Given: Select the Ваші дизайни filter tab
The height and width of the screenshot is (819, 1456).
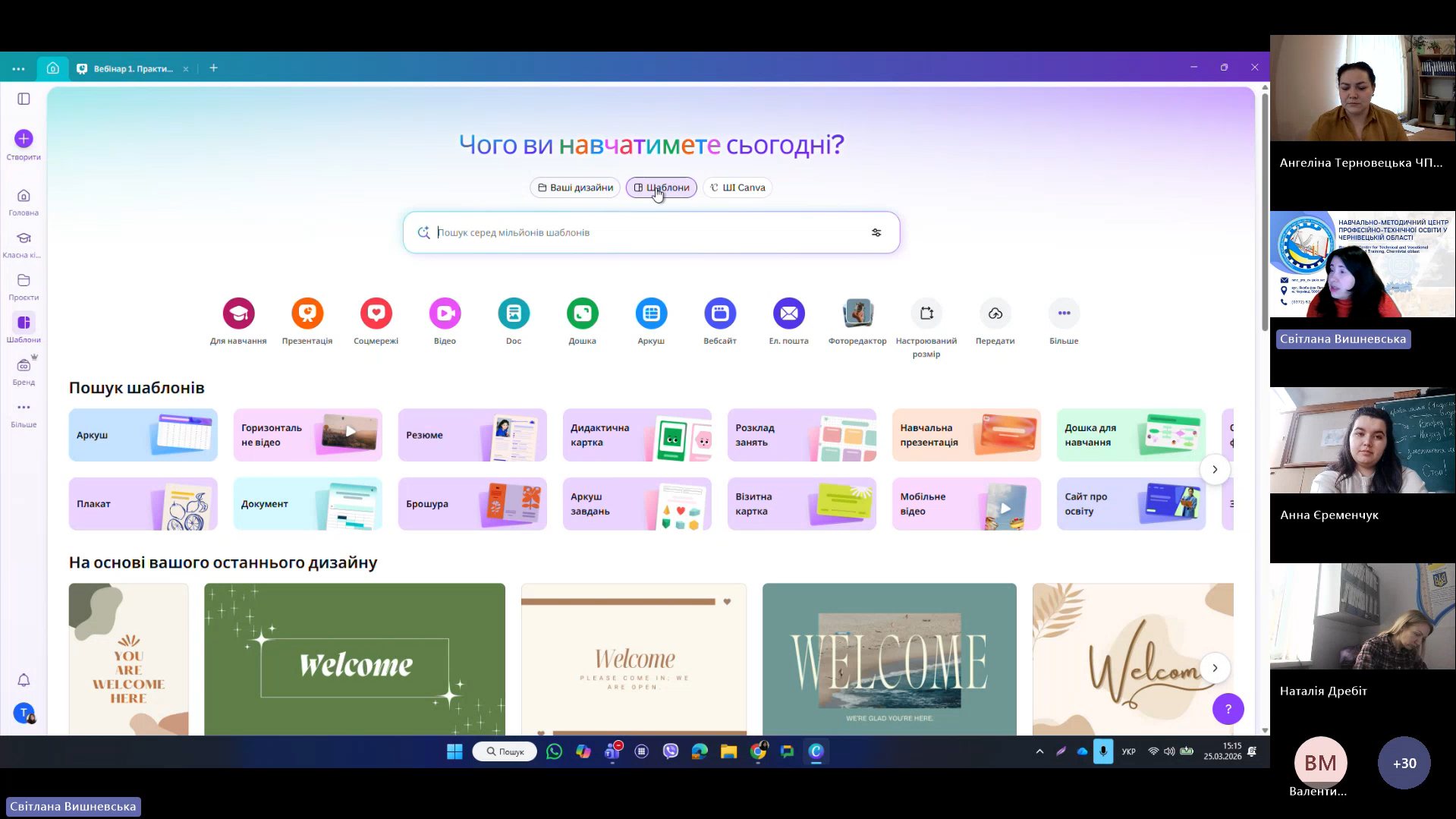Looking at the screenshot, I should [575, 187].
